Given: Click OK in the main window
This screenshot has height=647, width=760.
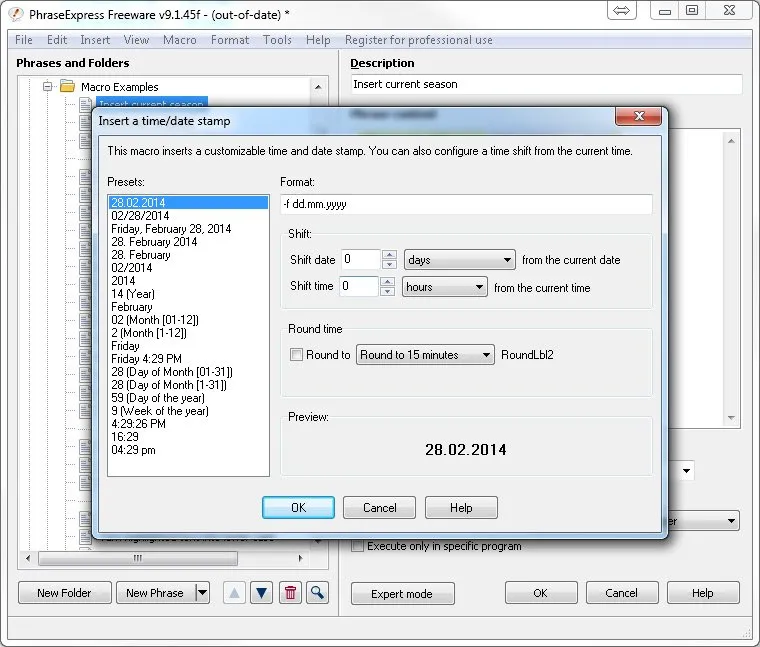Looking at the screenshot, I should [541, 593].
